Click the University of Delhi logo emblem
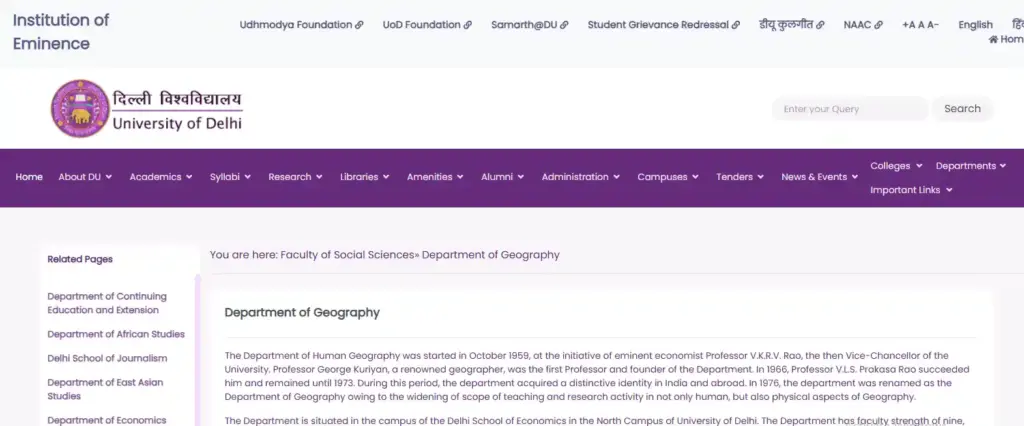 (x=77, y=109)
